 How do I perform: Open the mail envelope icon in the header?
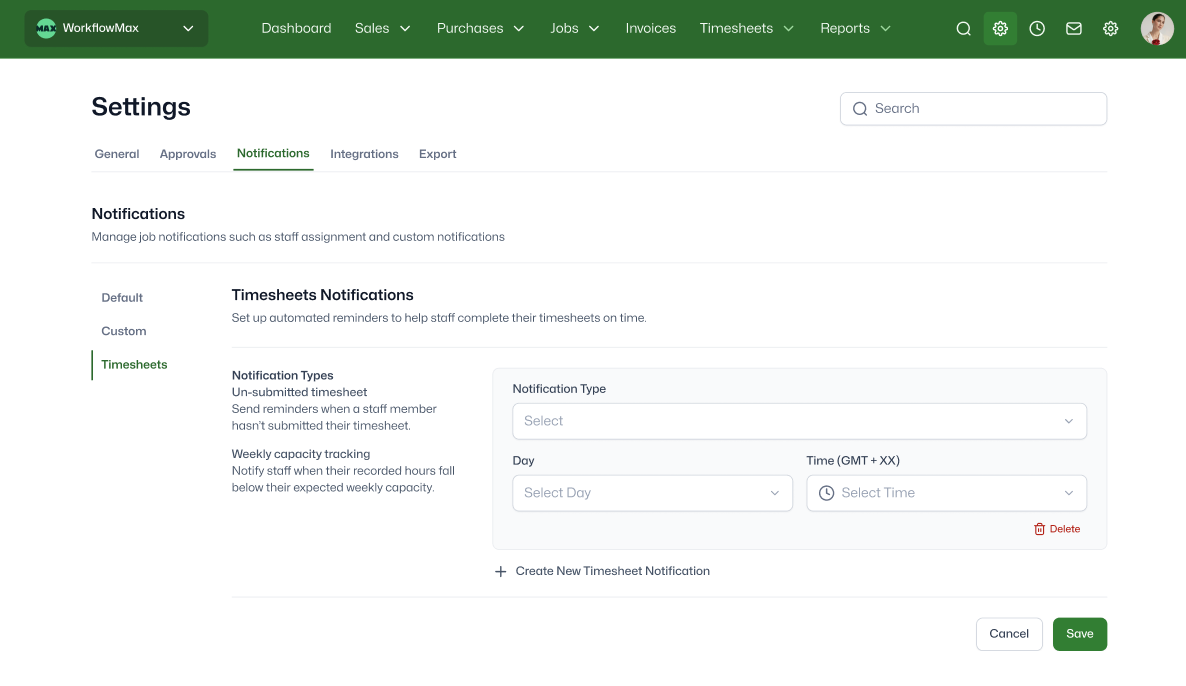click(1073, 29)
